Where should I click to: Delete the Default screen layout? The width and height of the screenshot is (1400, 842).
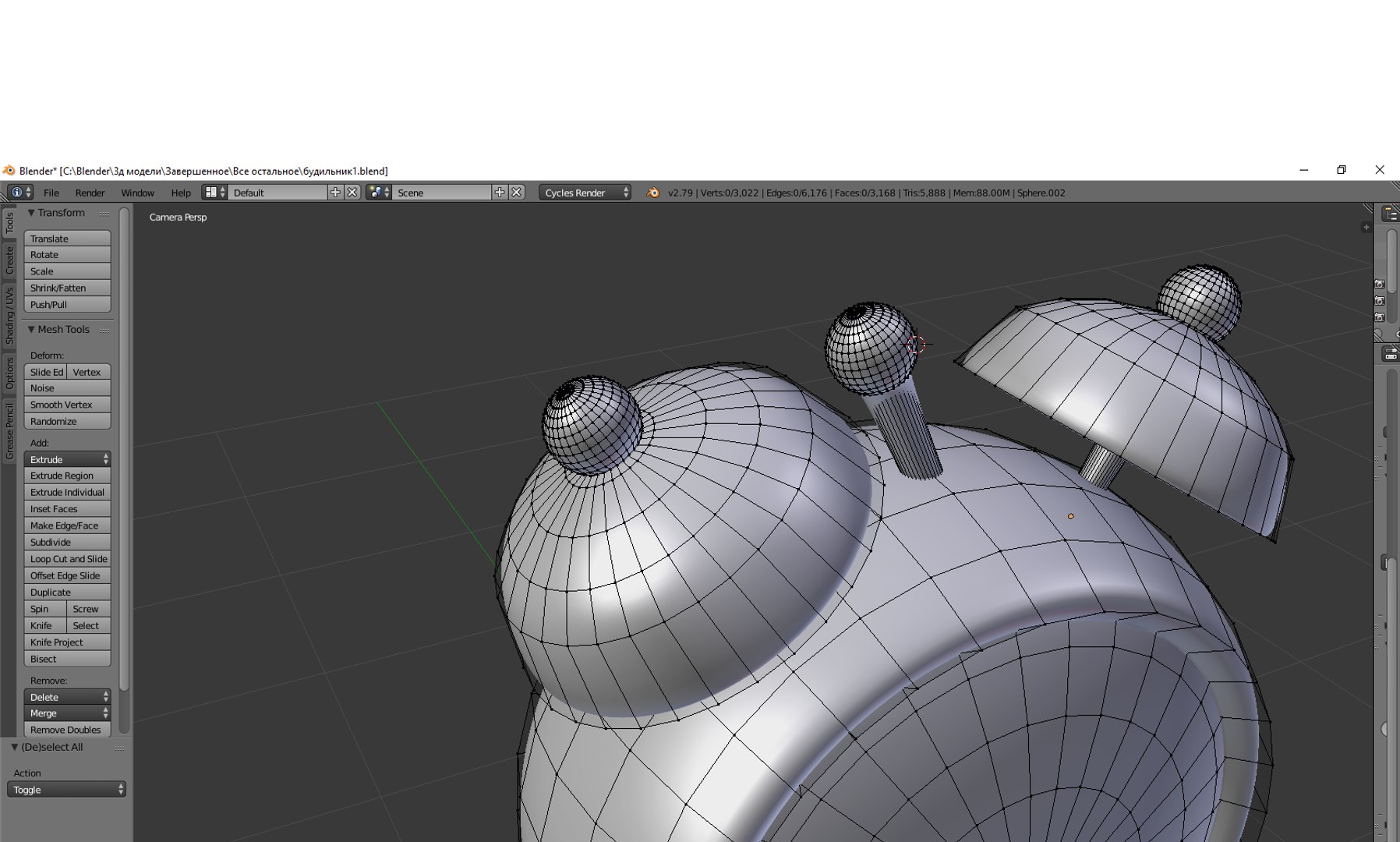pos(352,192)
